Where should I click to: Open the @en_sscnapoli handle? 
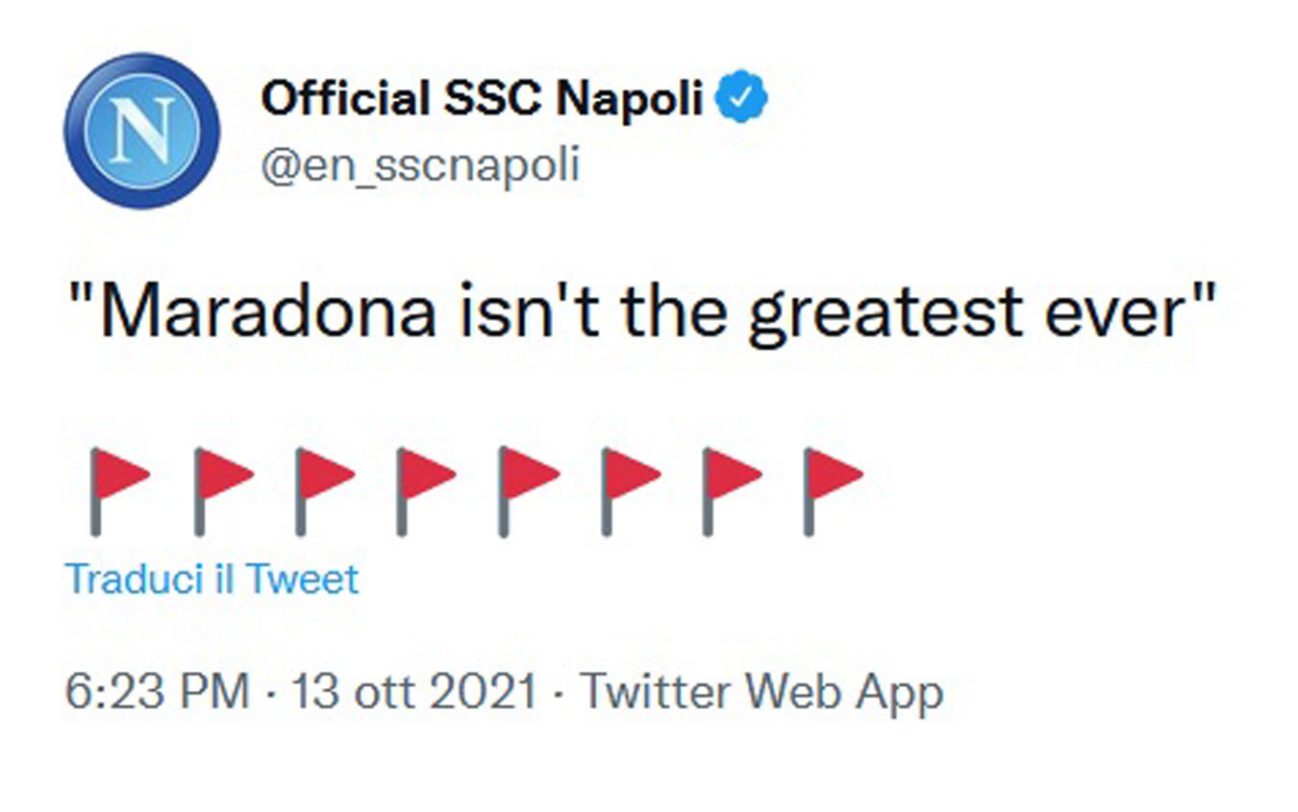pyautogui.click(x=420, y=165)
